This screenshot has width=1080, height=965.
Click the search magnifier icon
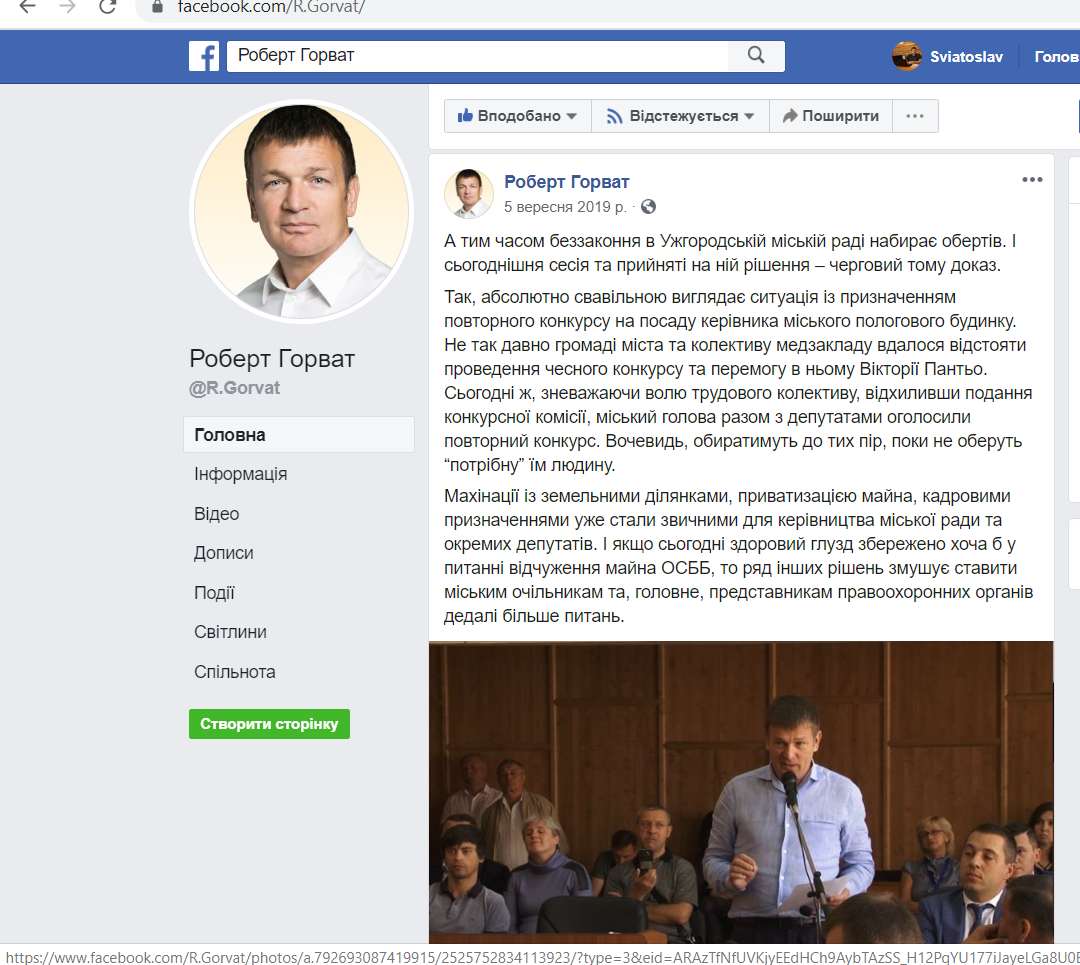click(x=756, y=55)
